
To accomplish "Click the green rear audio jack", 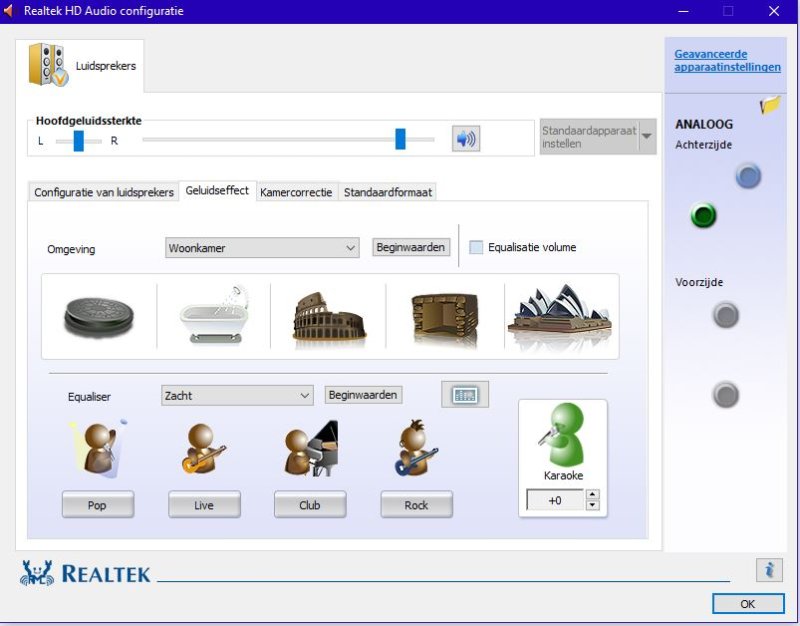I will pos(704,215).
